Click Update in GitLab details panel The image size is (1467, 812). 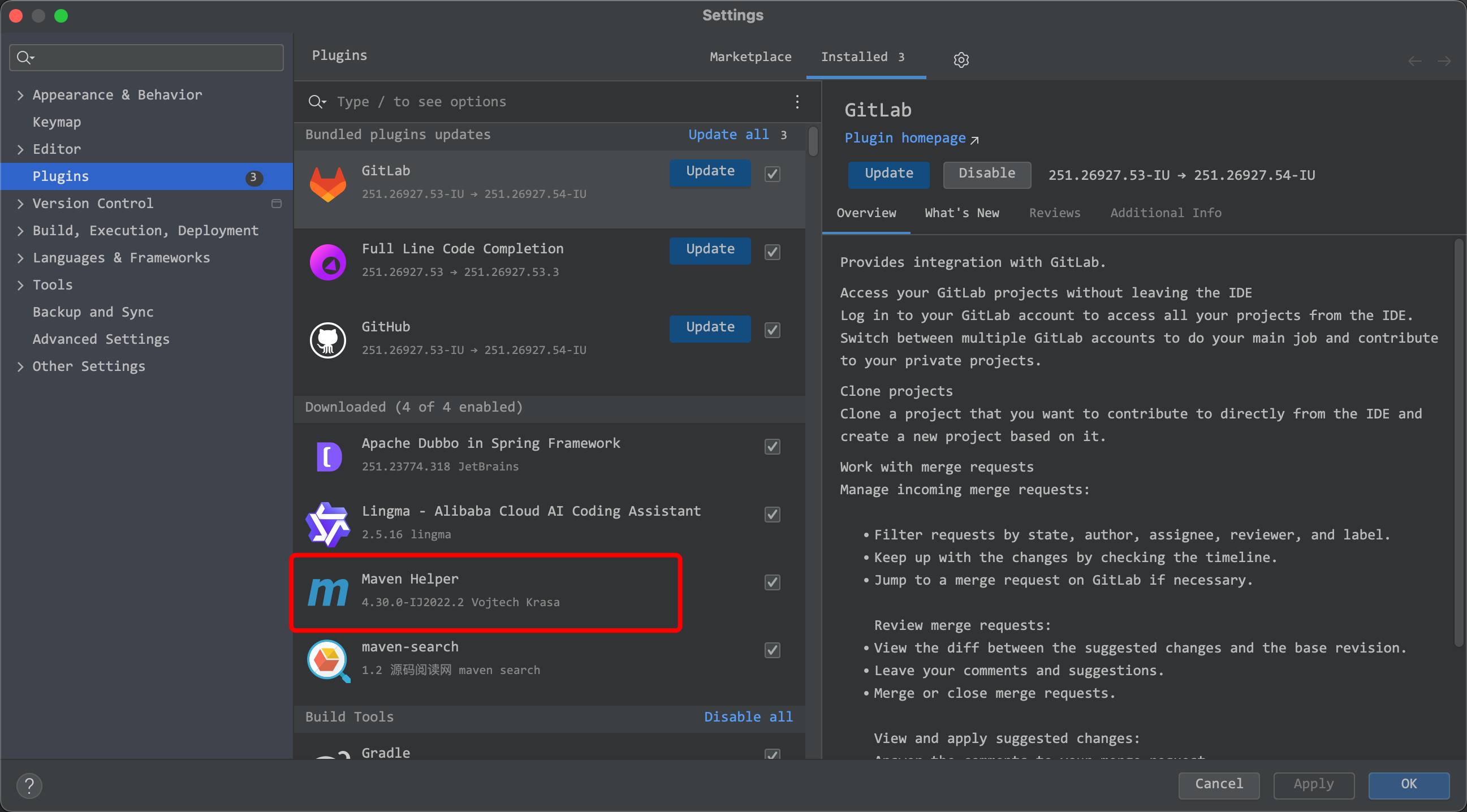(x=888, y=174)
